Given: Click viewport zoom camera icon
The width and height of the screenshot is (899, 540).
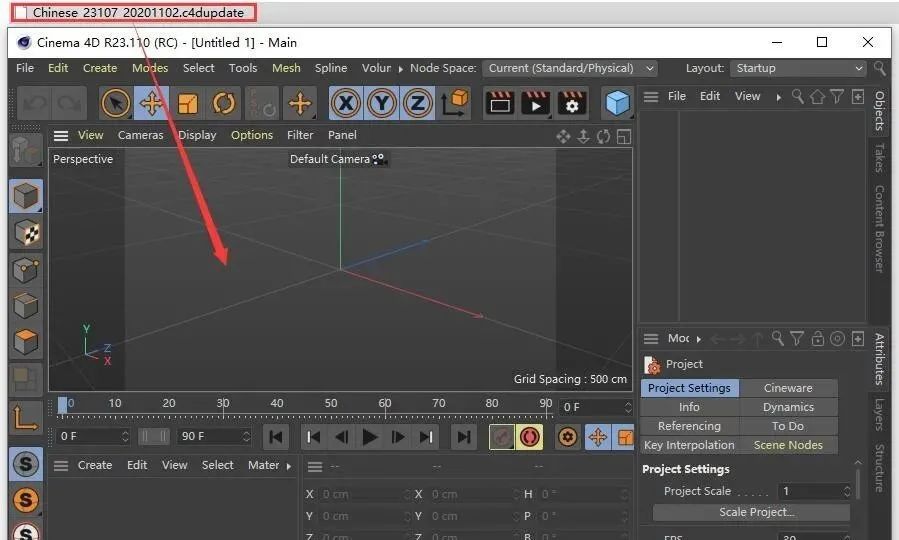Looking at the screenshot, I should coord(583,136).
